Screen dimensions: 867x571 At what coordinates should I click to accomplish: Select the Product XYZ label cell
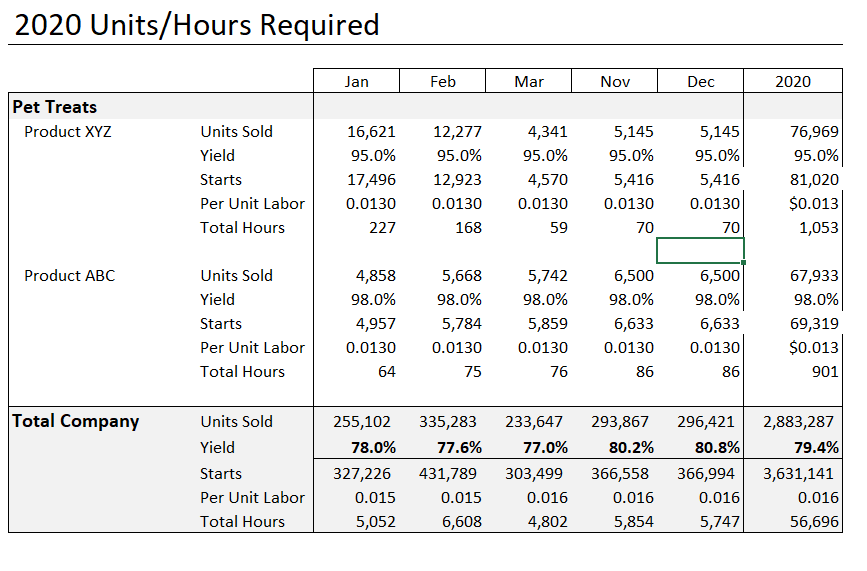point(67,132)
